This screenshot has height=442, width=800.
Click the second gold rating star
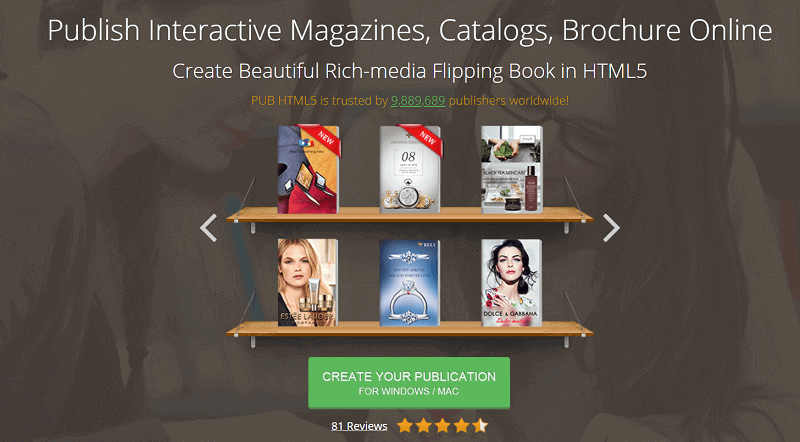coord(424,425)
